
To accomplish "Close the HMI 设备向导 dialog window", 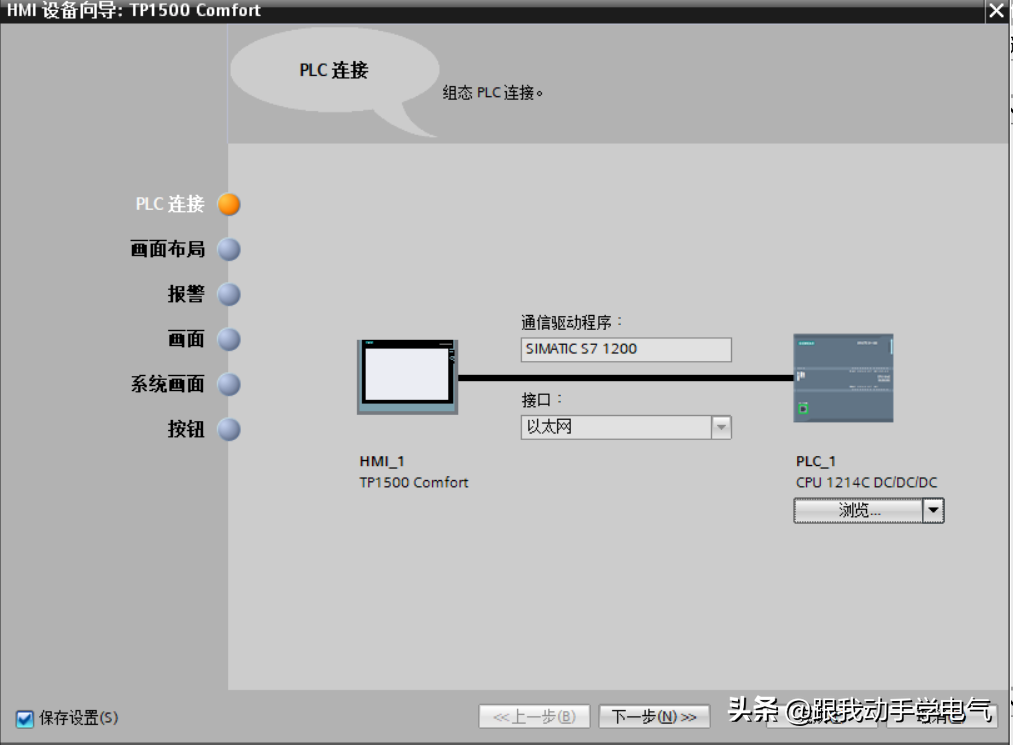I will [x=996, y=11].
